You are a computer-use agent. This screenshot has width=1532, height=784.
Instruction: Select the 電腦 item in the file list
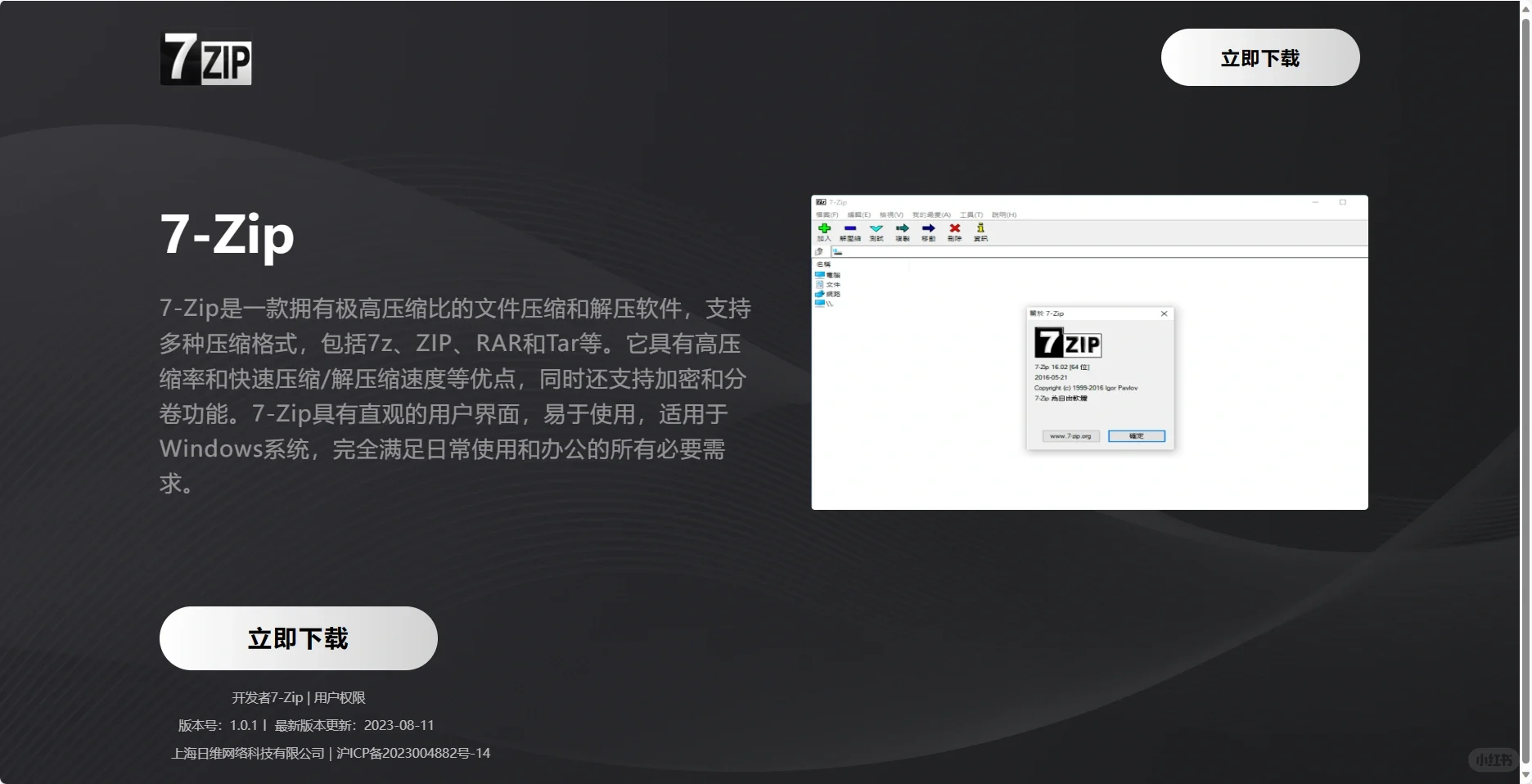[828, 275]
